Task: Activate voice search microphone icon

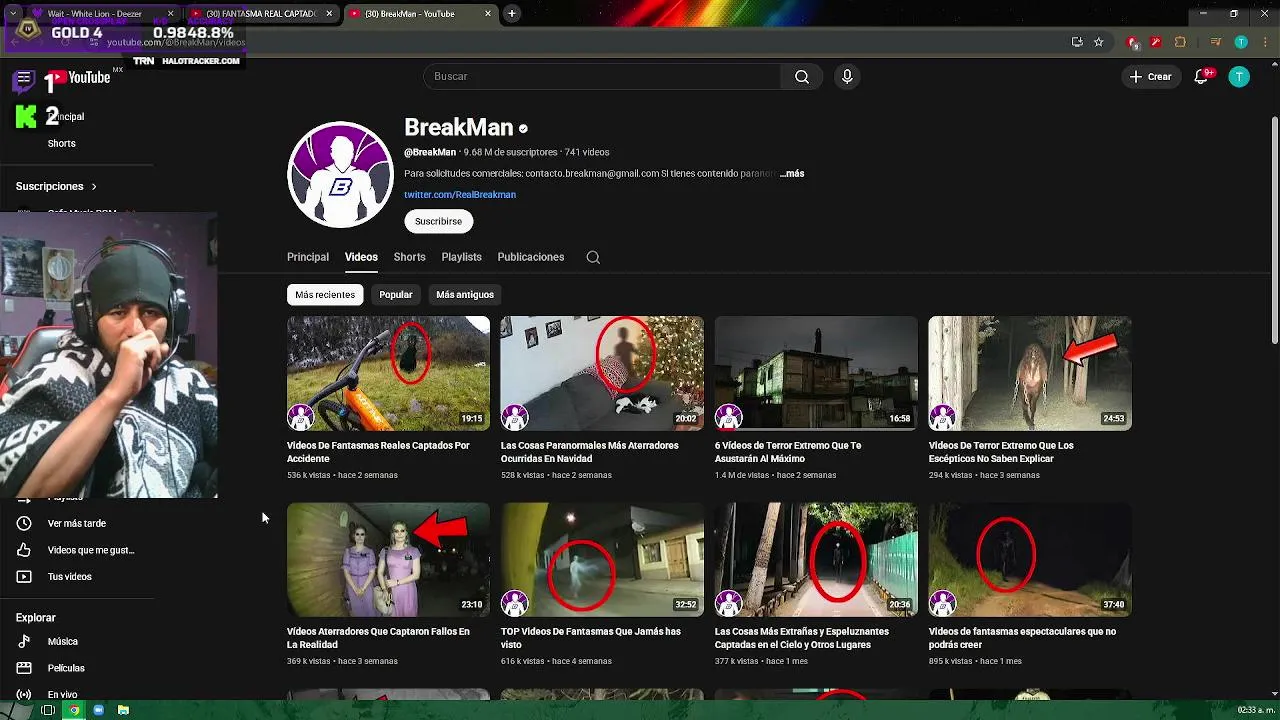Action: pyautogui.click(x=847, y=77)
